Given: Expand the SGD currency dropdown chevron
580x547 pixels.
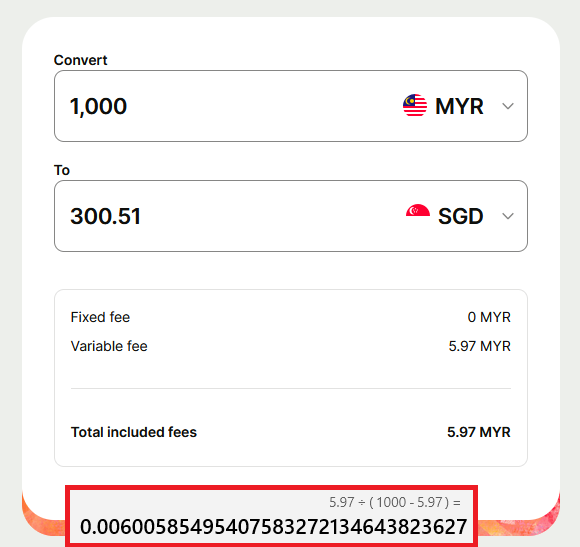Looking at the screenshot, I should [x=508, y=216].
